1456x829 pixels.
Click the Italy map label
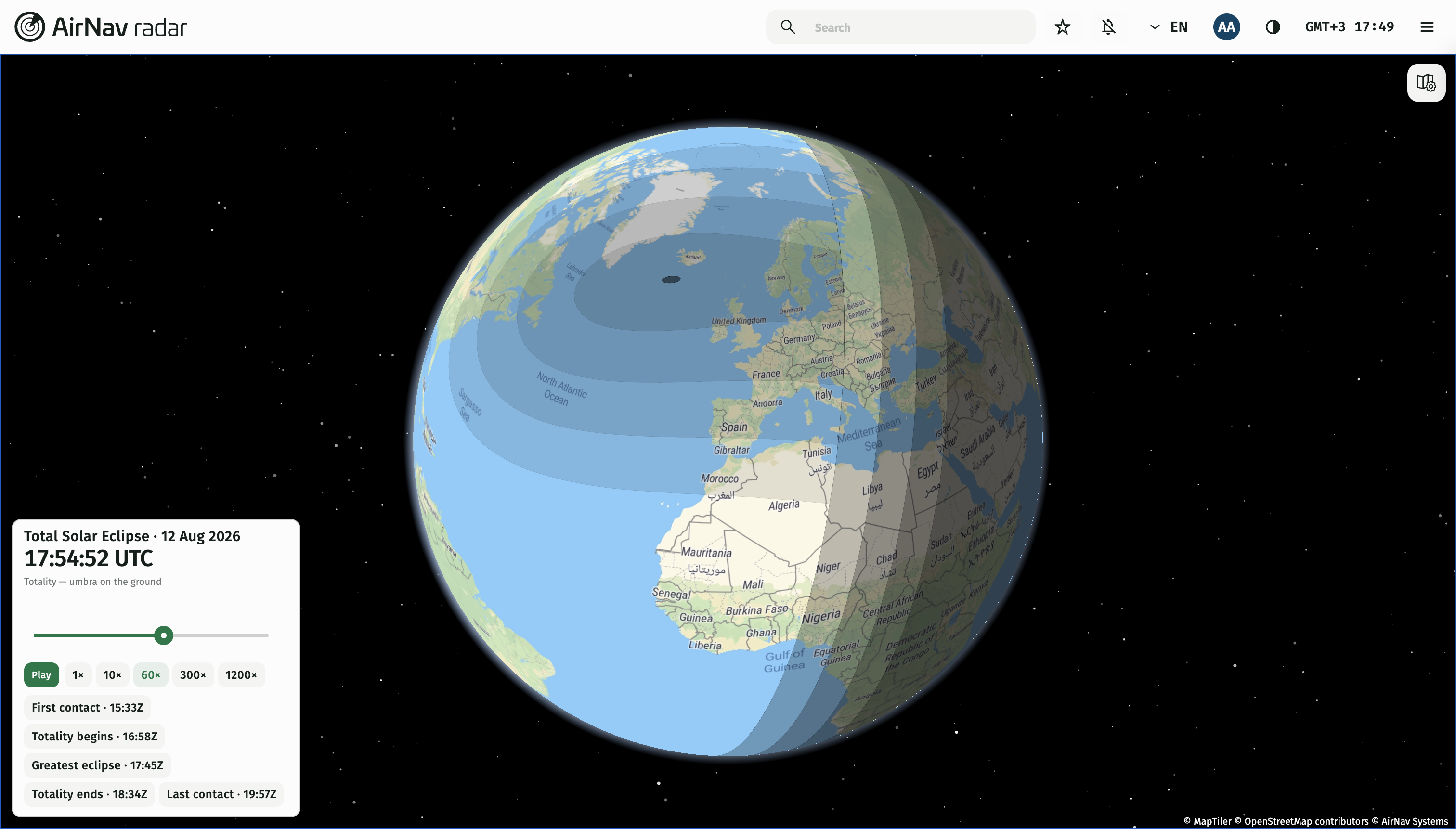click(823, 394)
